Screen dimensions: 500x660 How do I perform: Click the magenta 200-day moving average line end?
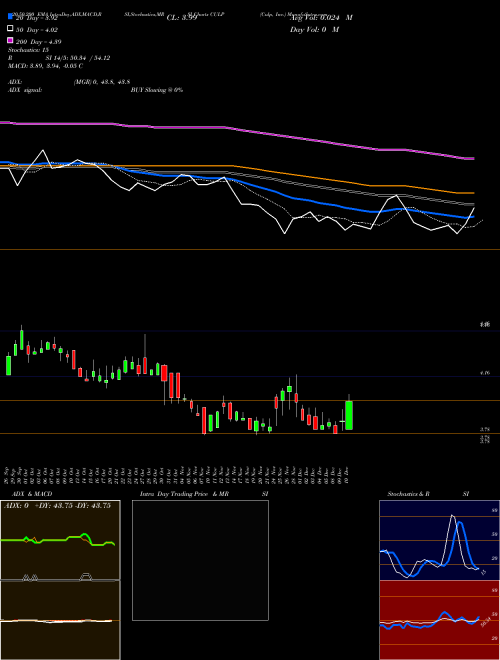pos(472,158)
